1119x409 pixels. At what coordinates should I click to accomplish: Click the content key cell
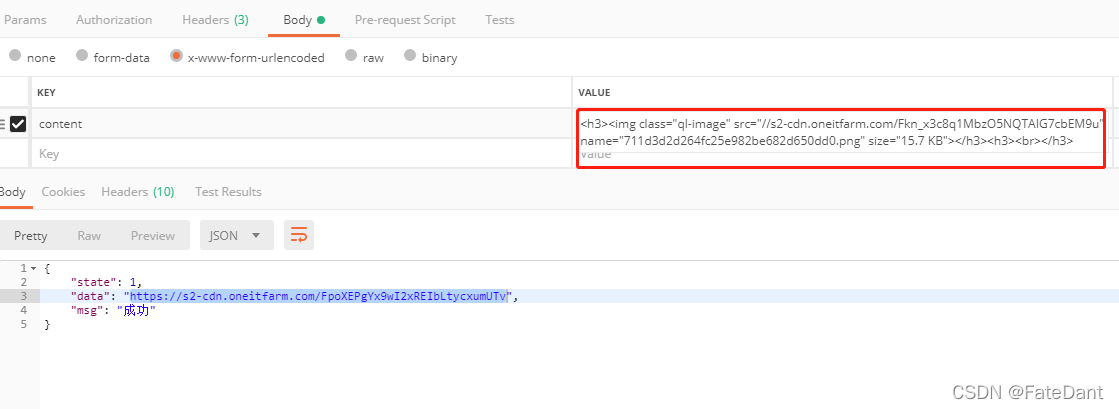pyautogui.click(x=300, y=124)
